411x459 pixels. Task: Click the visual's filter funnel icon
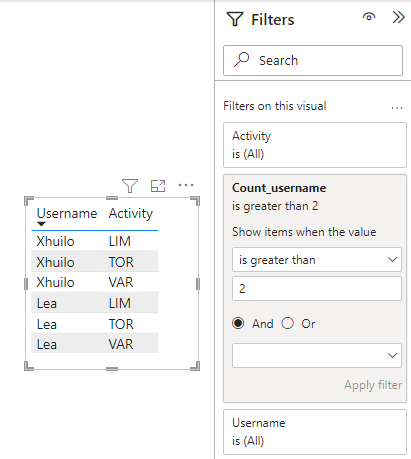pos(130,186)
